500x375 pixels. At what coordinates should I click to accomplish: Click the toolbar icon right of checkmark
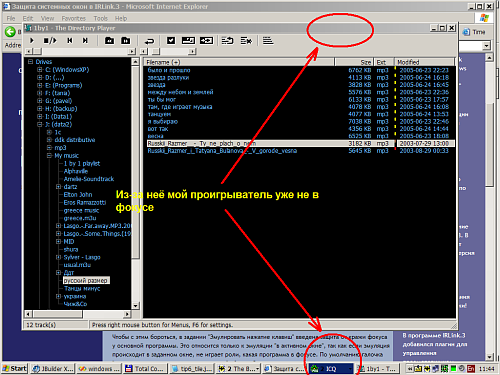[x=188, y=40]
